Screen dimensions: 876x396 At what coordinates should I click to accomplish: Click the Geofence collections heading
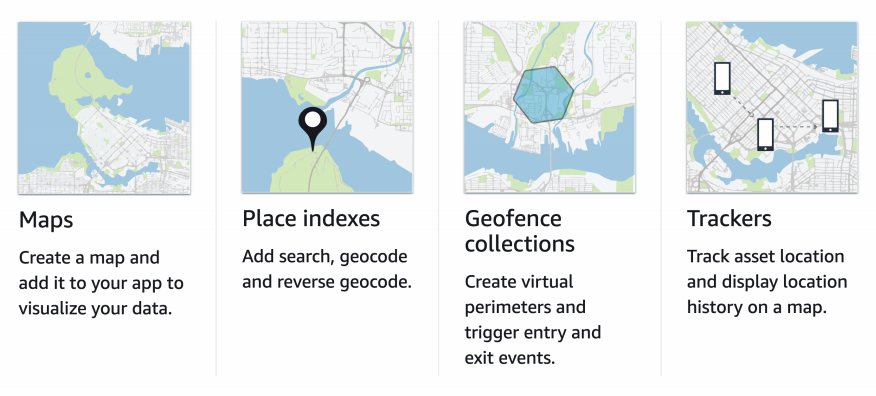coord(520,231)
